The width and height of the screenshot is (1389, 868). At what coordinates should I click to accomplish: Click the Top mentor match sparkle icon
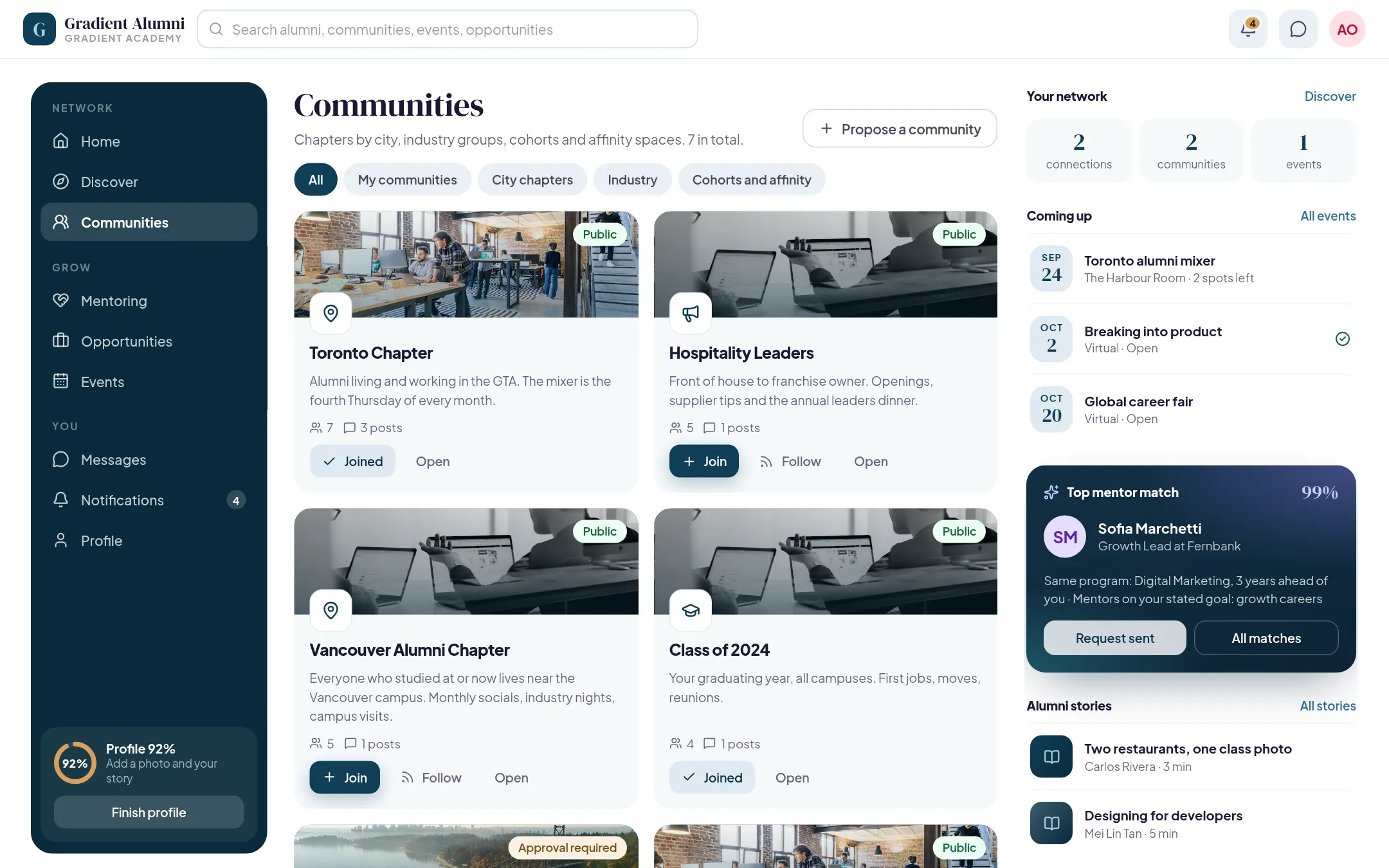[1051, 493]
